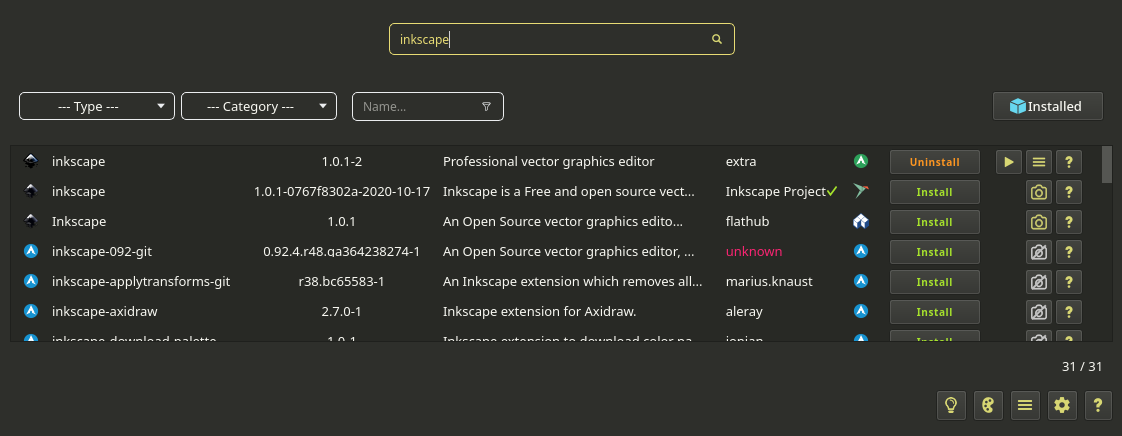Click Inkscape app icon of version 1.0.1-2 row

(31, 161)
